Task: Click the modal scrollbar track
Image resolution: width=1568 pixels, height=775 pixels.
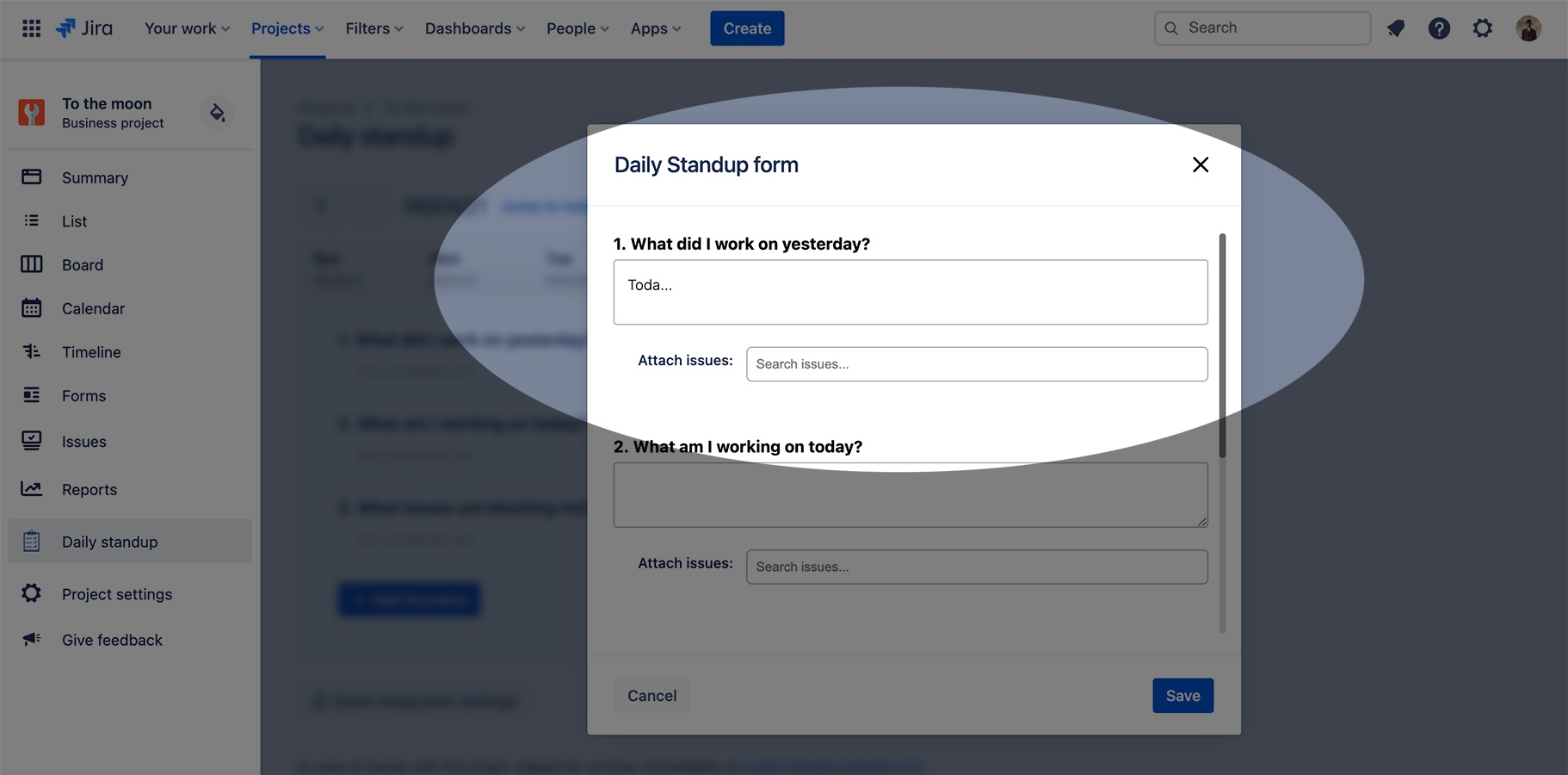Action: point(1221,551)
